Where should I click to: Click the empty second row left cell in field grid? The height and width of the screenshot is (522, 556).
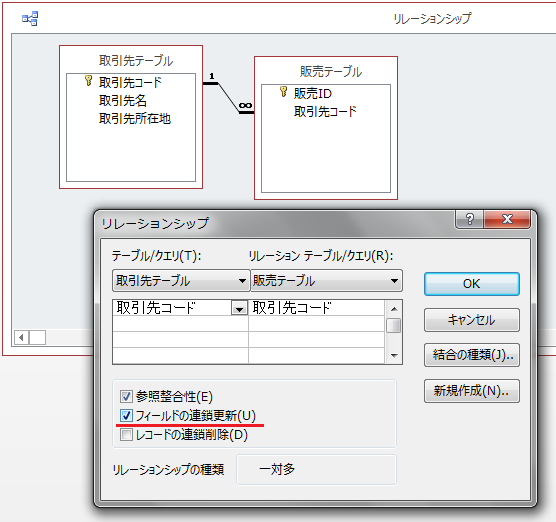(180, 324)
